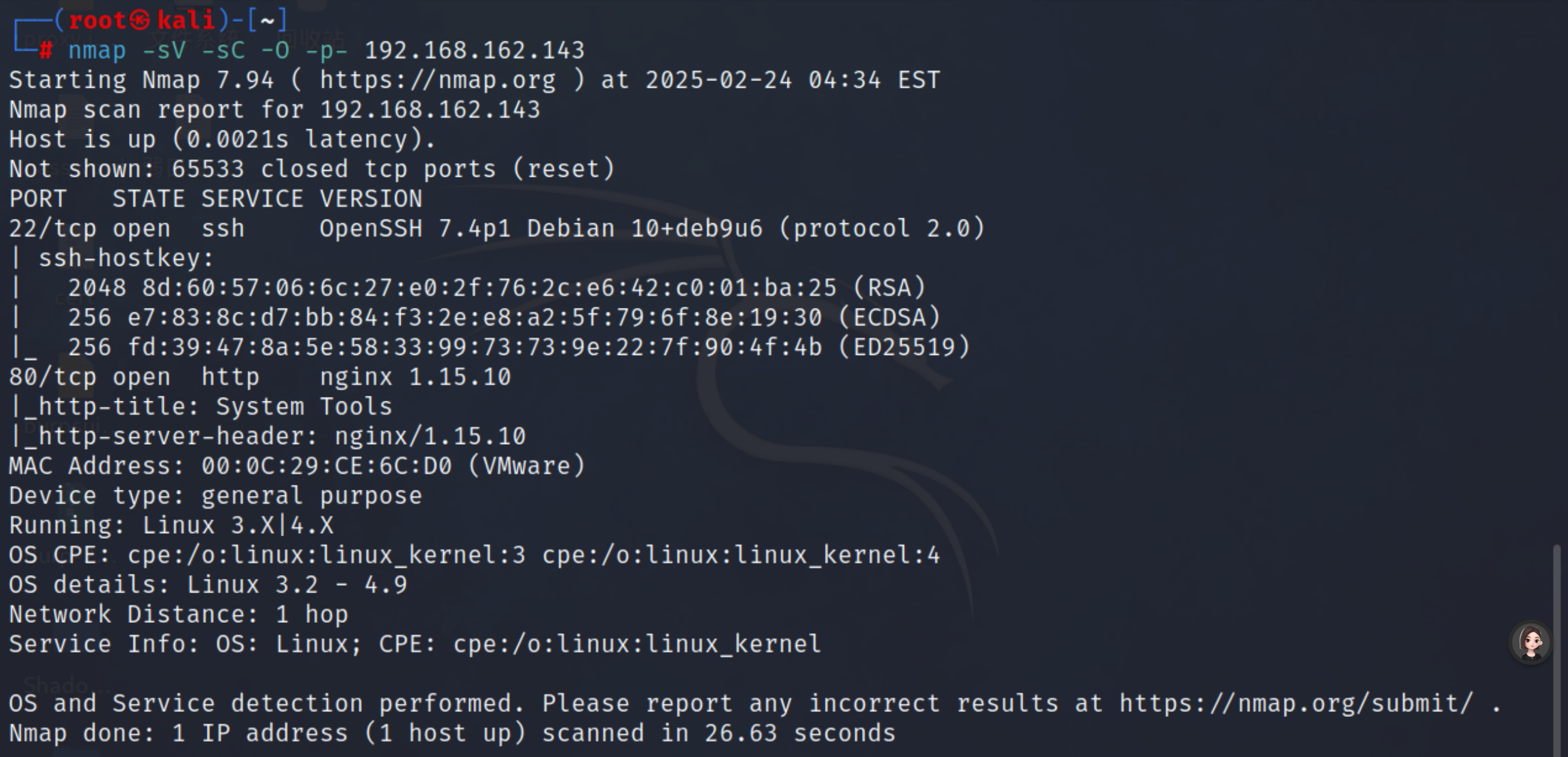Click the OS details Linux 3.2 - 4.9 line

pyautogui.click(x=208, y=585)
